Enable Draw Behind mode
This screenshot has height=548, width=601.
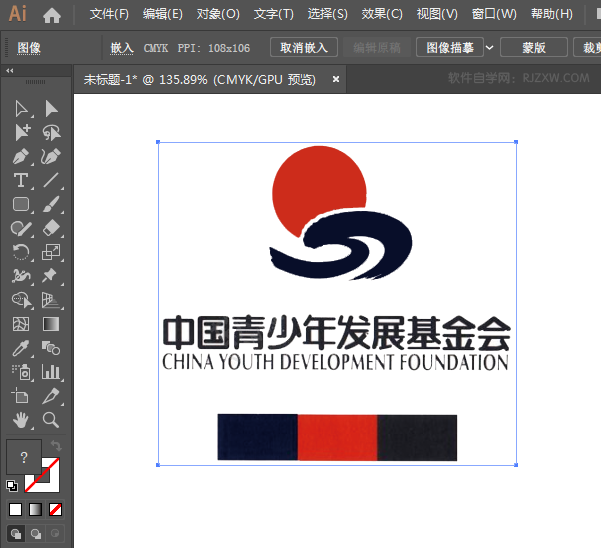pos(36,533)
